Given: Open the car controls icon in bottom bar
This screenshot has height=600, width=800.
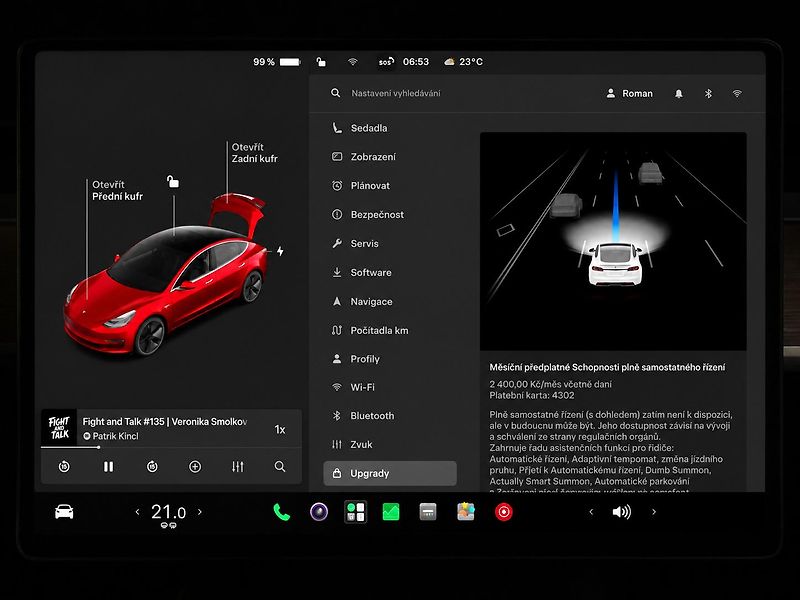Looking at the screenshot, I should [x=64, y=511].
